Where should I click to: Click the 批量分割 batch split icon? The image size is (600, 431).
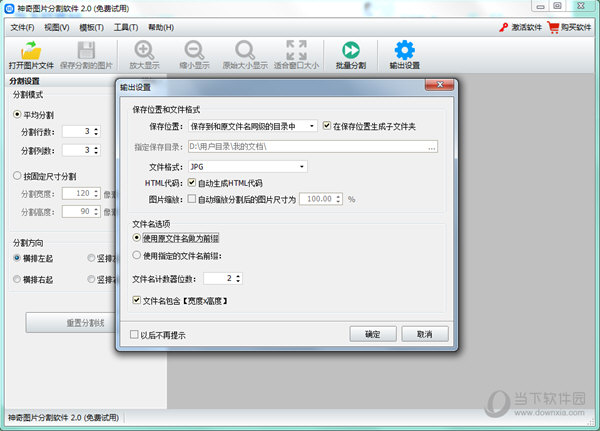pyautogui.click(x=350, y=49)
